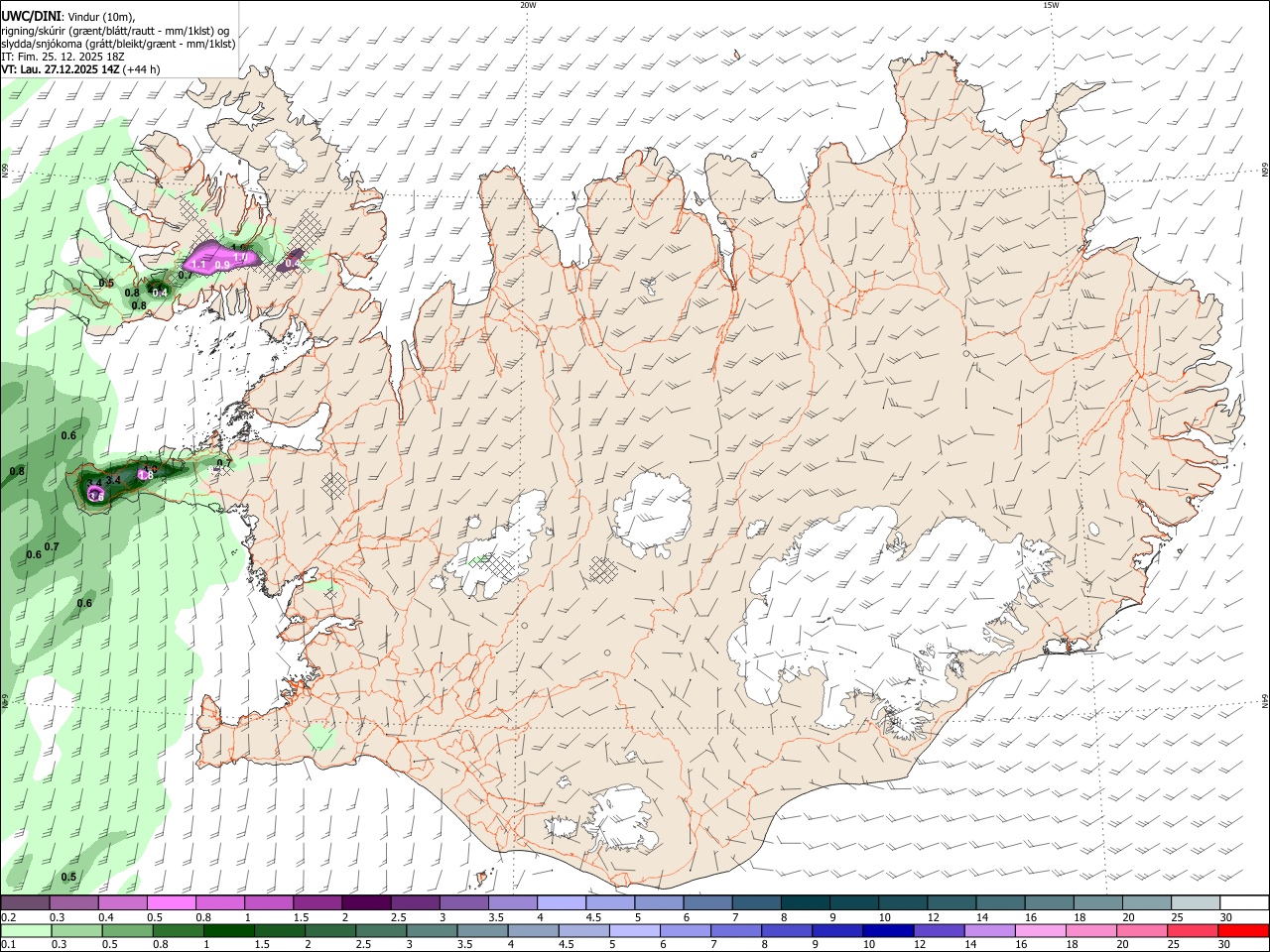The height and width of the screenshot is (952, 1270).
Task: Click the white 0.9 value in the pink snow area
Action: point(222,265)
